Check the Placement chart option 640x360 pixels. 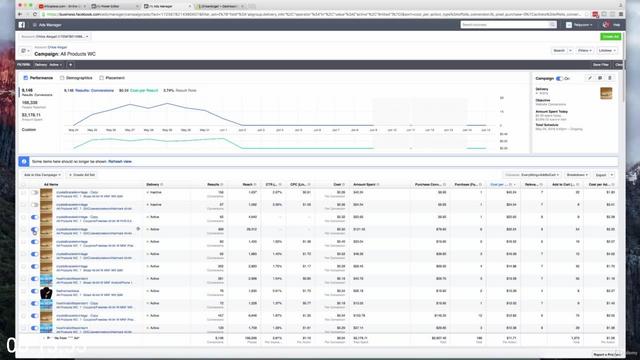coord(102,78)
